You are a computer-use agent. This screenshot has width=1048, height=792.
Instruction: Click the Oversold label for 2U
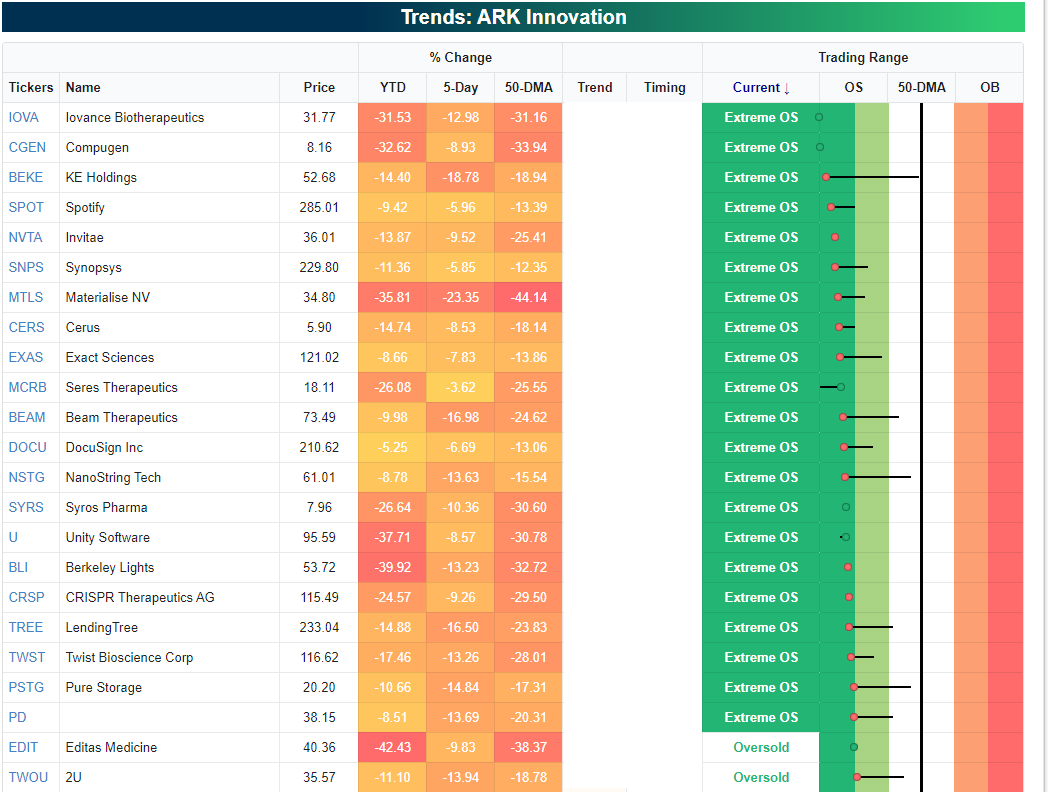761,777
